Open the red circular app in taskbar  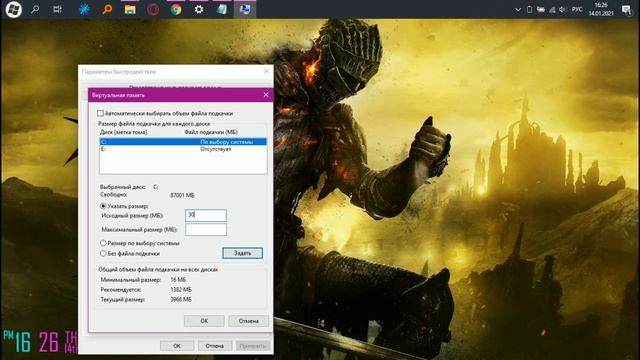(x=153, y=9)
